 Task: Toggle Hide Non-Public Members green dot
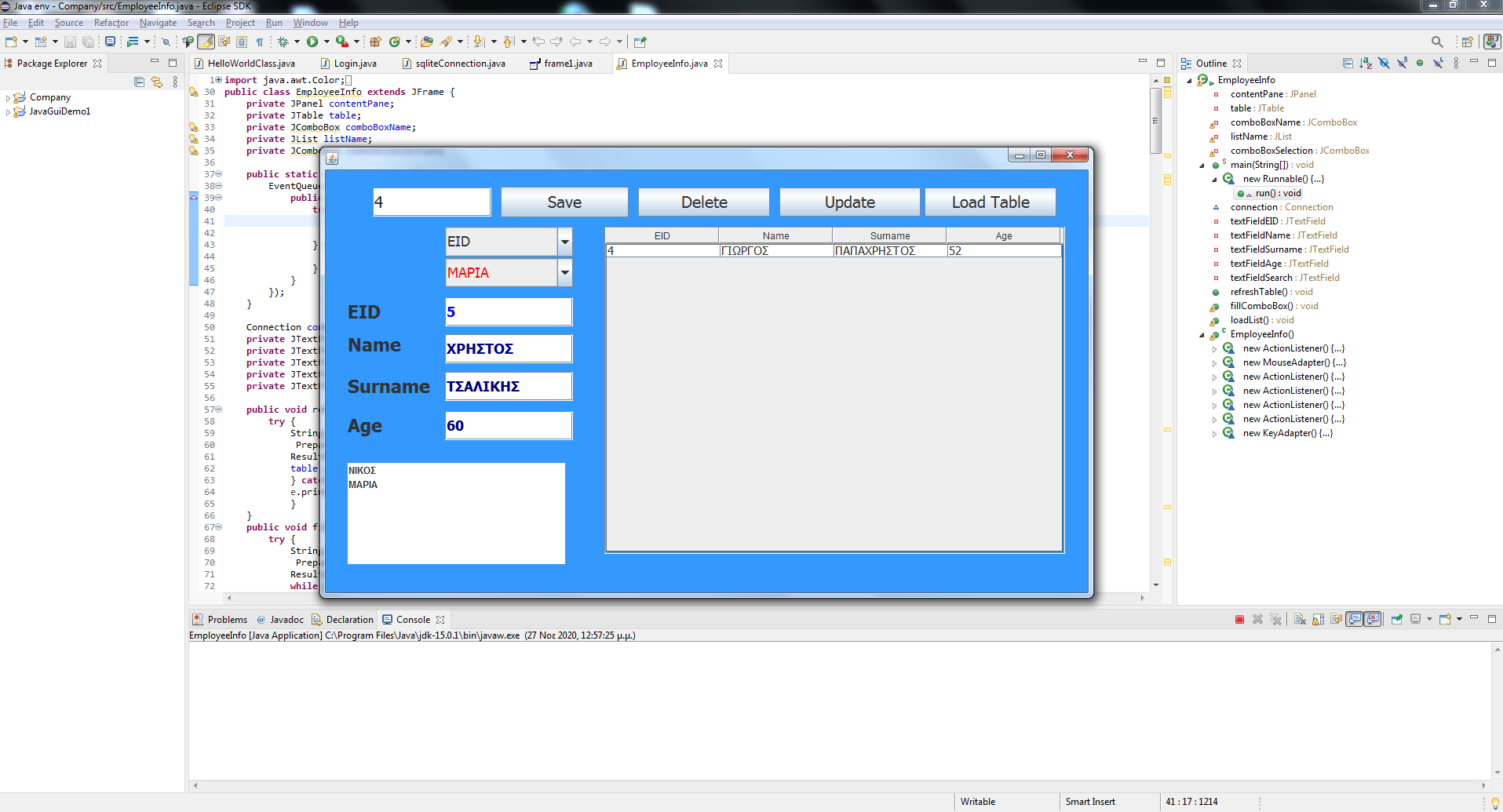click(x=1420, y=63)
